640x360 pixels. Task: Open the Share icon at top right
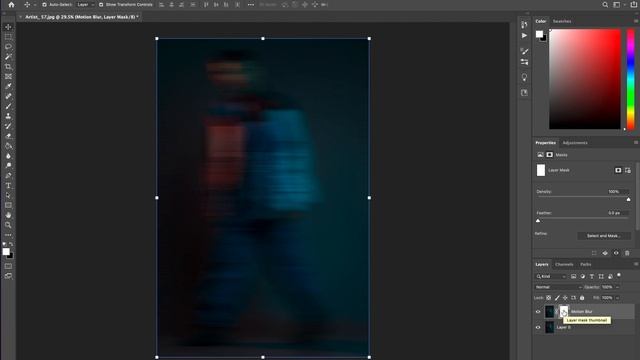click(x=633, y=5)
